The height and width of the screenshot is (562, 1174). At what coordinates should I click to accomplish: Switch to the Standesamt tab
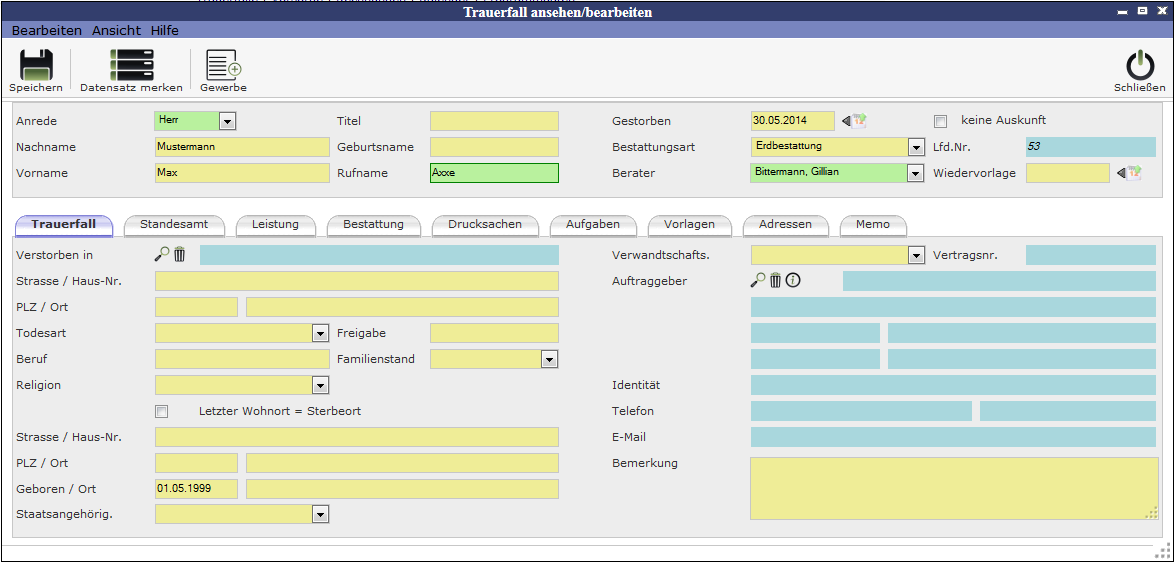click(174, 225)
